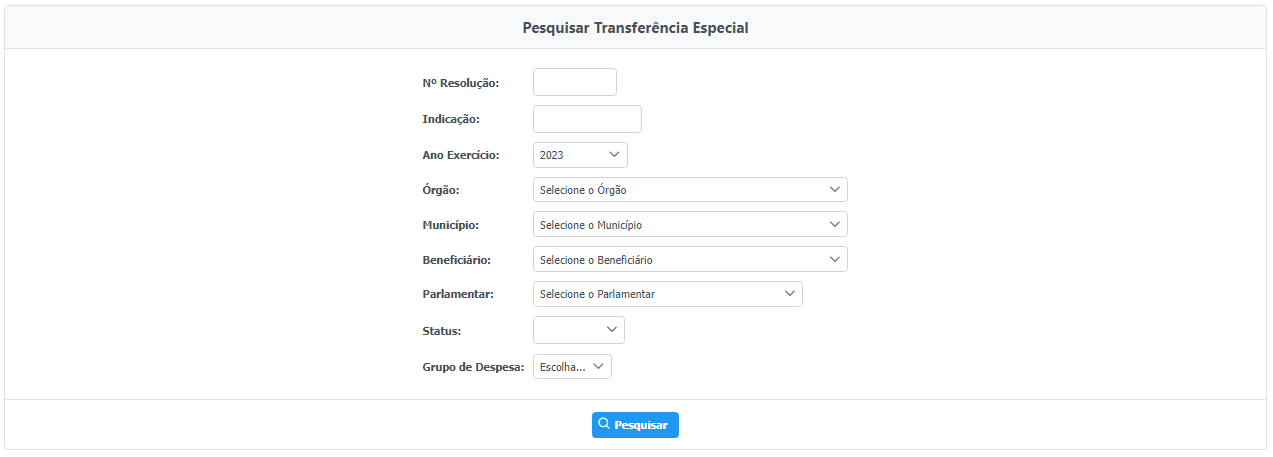Click the 'Status:' label text

coord(441,330)
